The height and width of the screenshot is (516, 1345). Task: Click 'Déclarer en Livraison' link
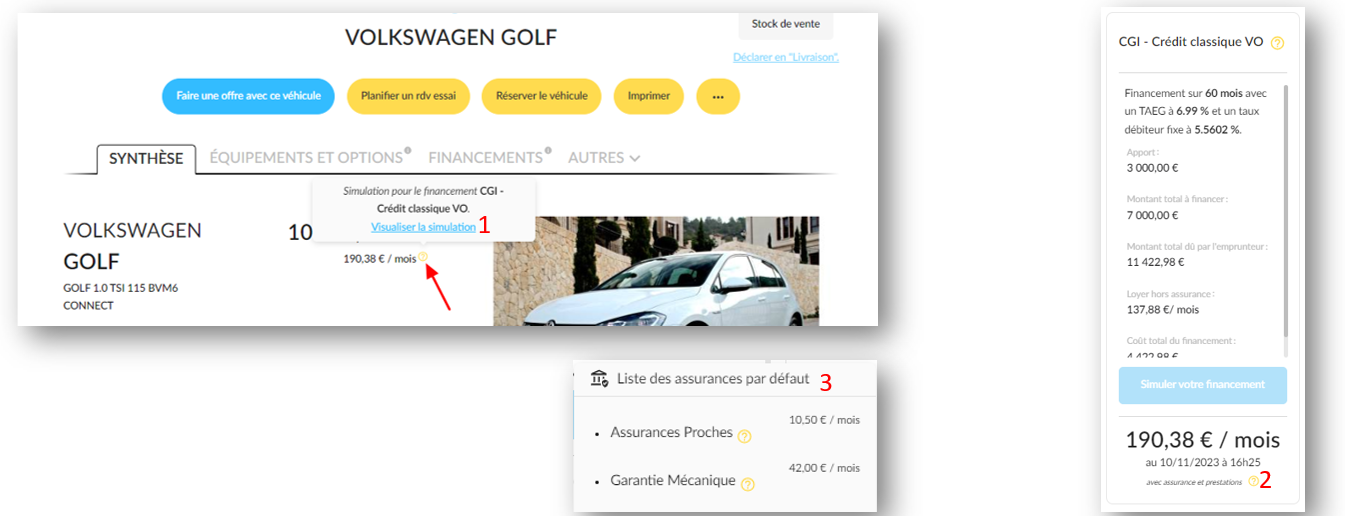(786, 57)
